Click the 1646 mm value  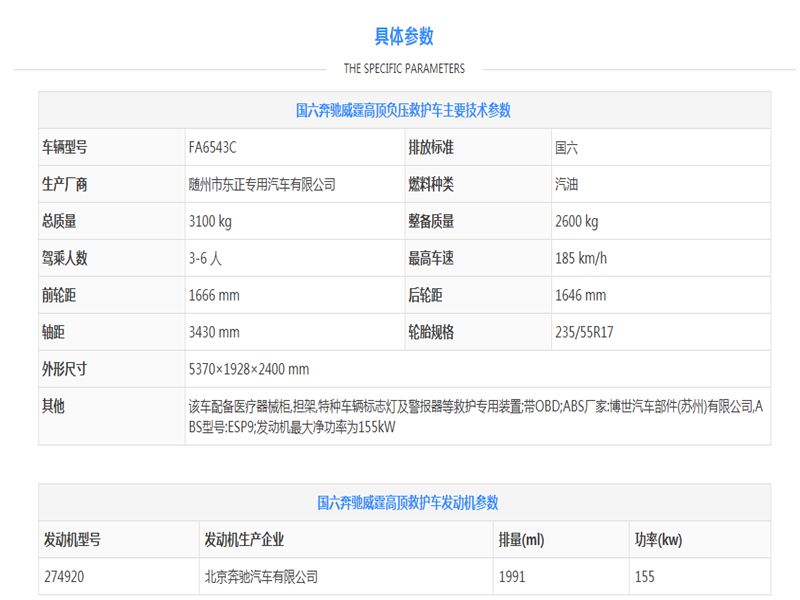(x=581, y=295)
